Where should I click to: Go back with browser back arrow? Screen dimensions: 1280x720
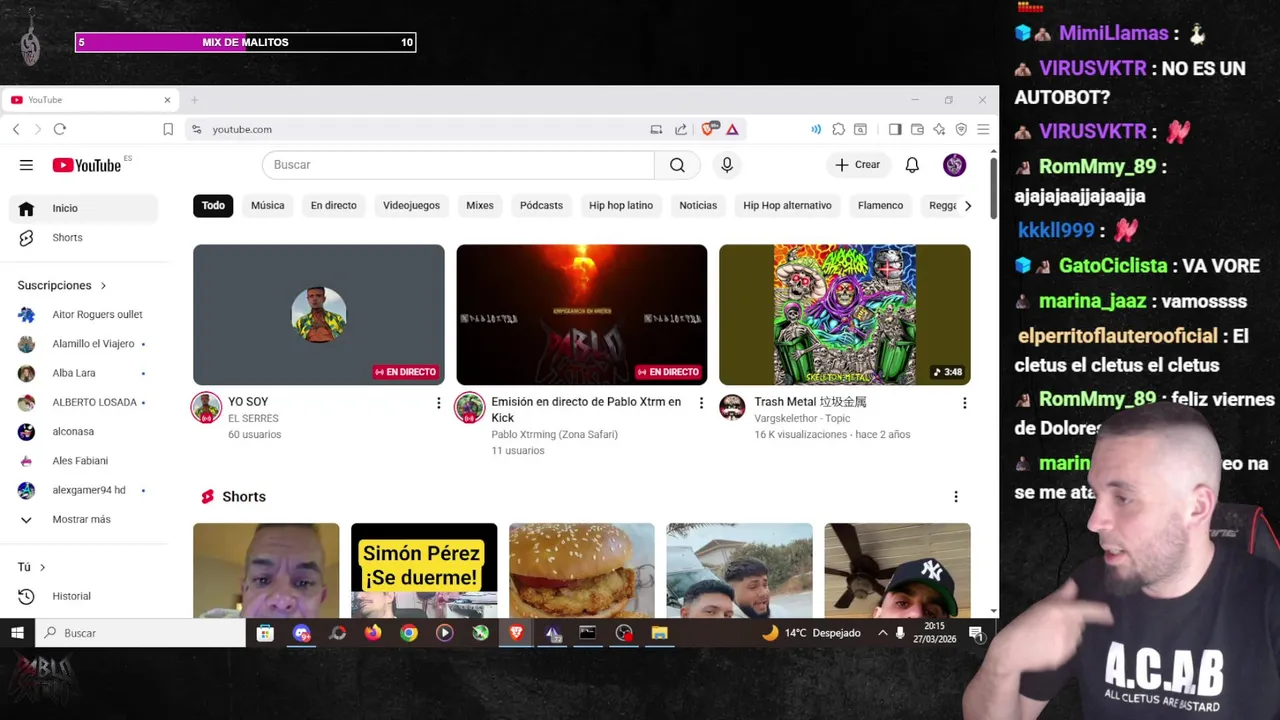click(16, 129)
